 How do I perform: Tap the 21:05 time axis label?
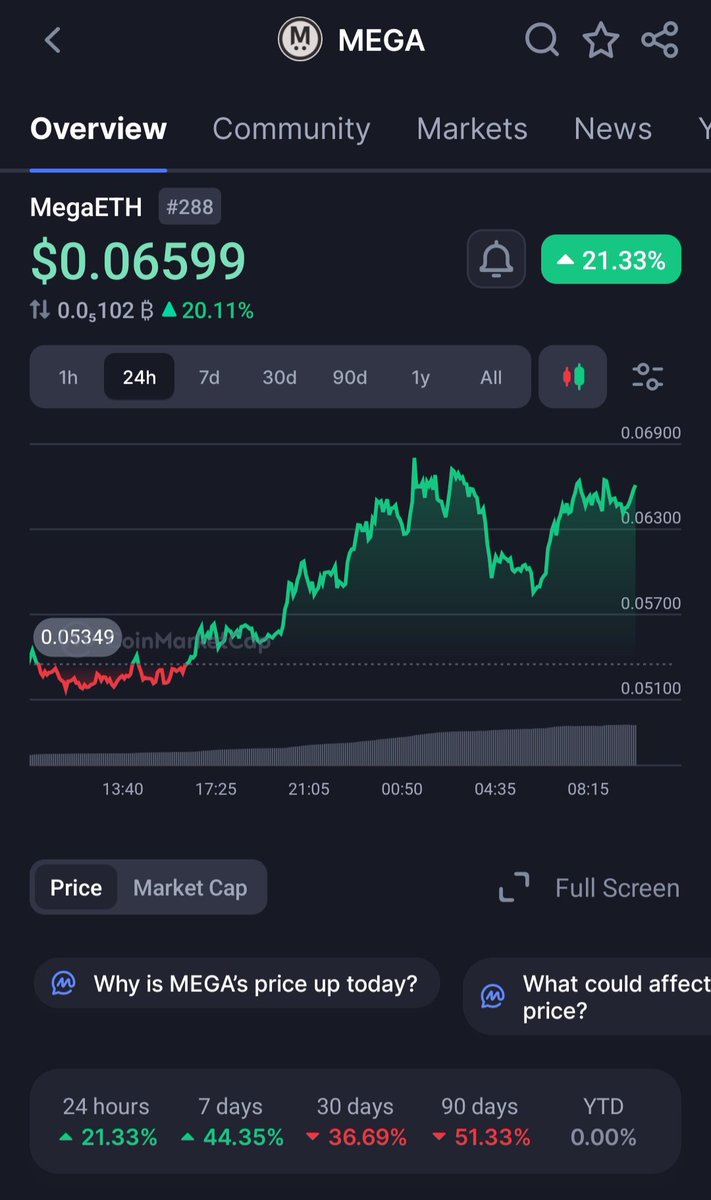click(x=309, y=789)
